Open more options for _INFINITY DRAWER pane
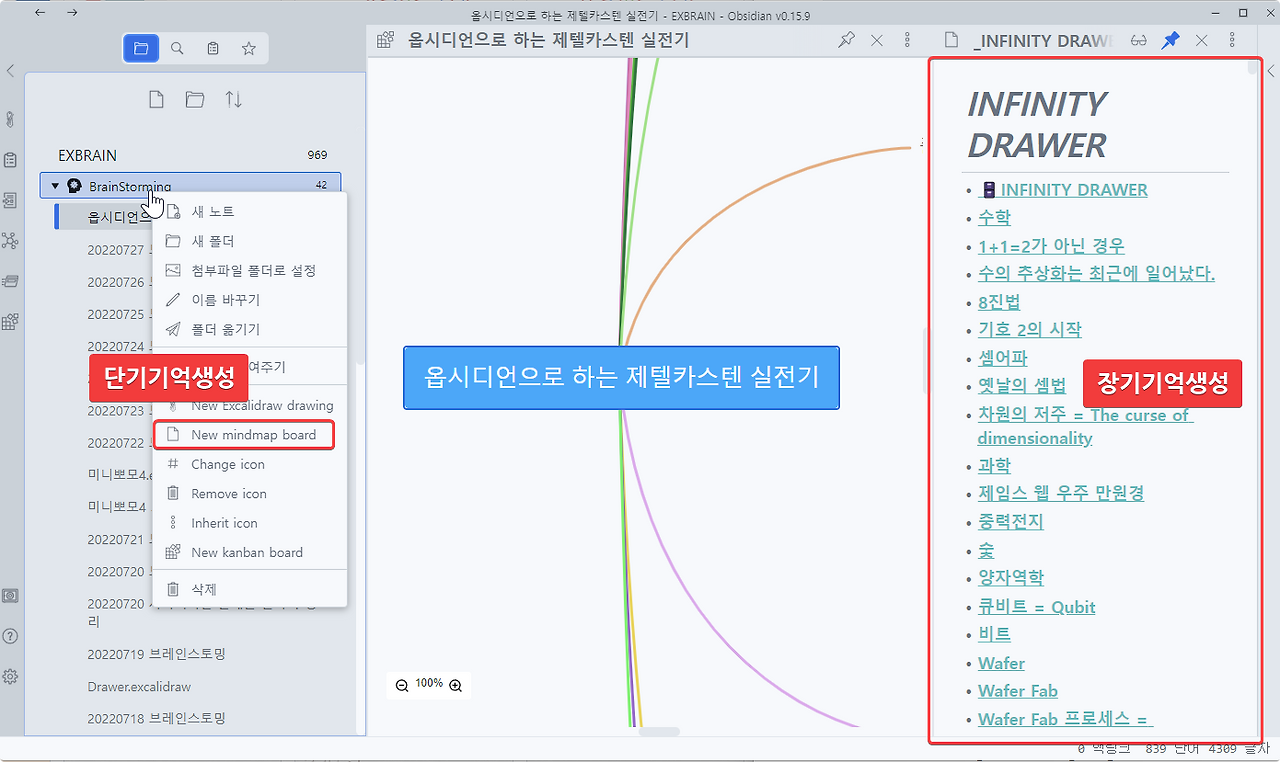1280x762 pixels. point(1232,40)
